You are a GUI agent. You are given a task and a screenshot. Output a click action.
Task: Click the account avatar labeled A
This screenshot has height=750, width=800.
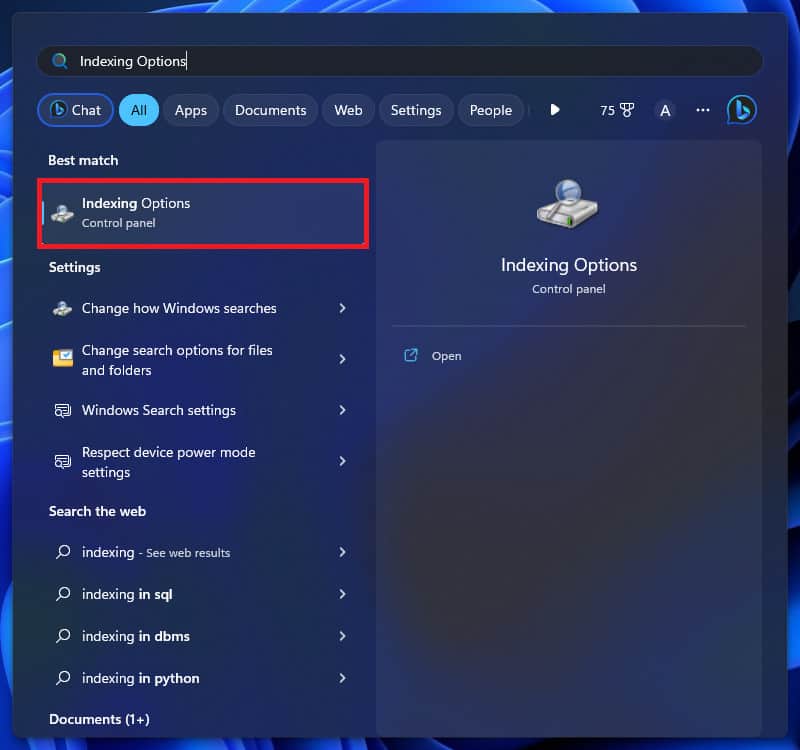(665, 110)
